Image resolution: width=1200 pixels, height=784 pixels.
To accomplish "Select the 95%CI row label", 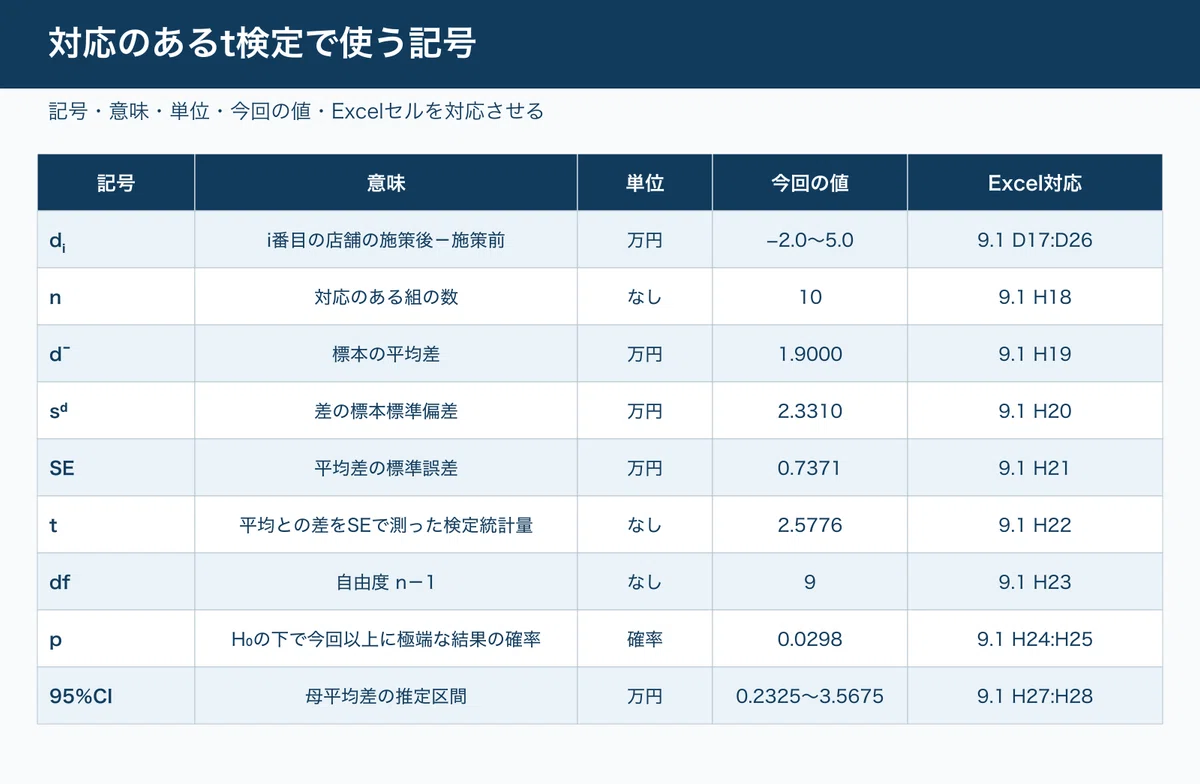I will click(116, 695).
